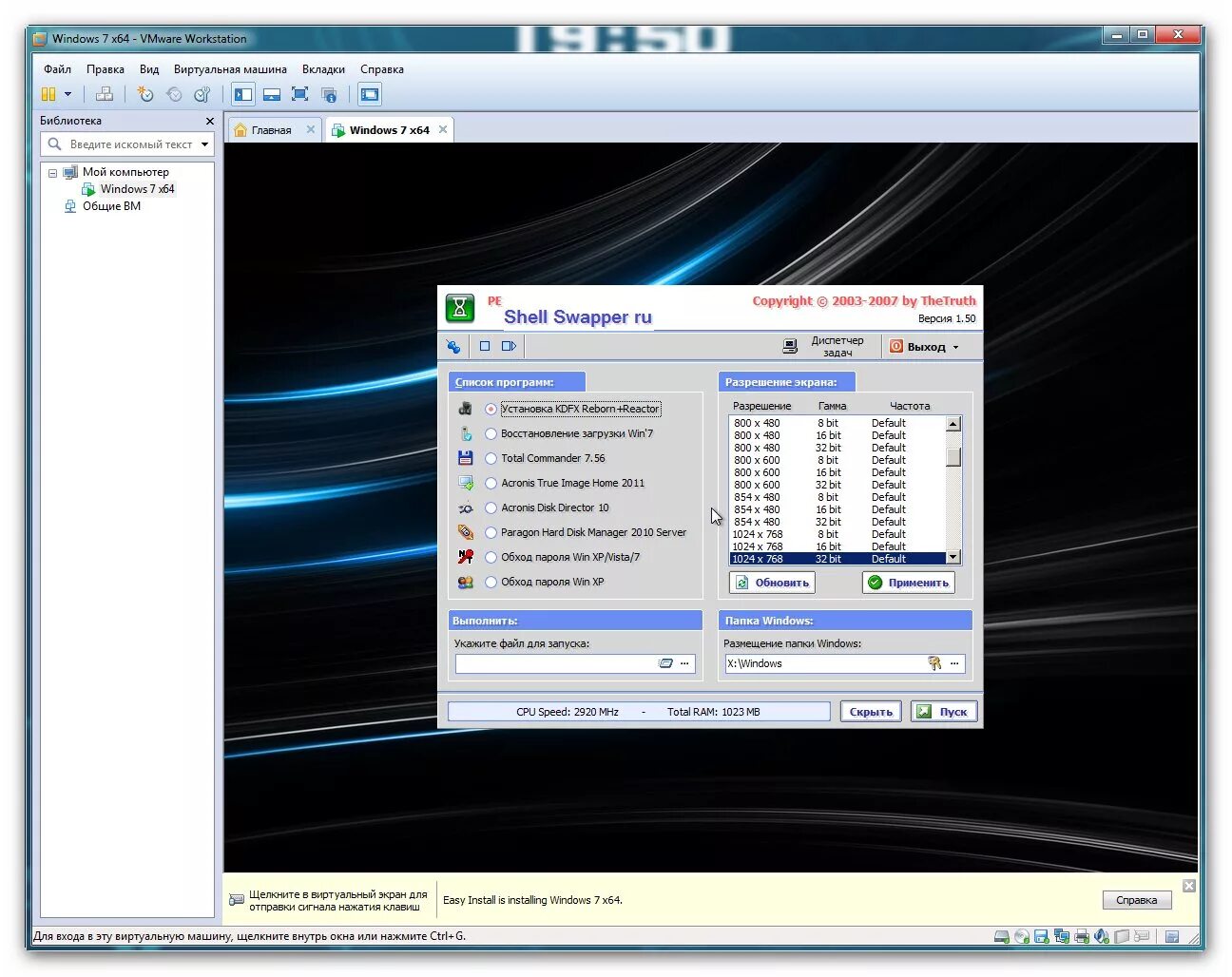Image resolution: width=1232 pixels, height=977 pixels.
Task: Close the Easy Install notification bar
Action: pyautogui.click(x=1189, y=886)
